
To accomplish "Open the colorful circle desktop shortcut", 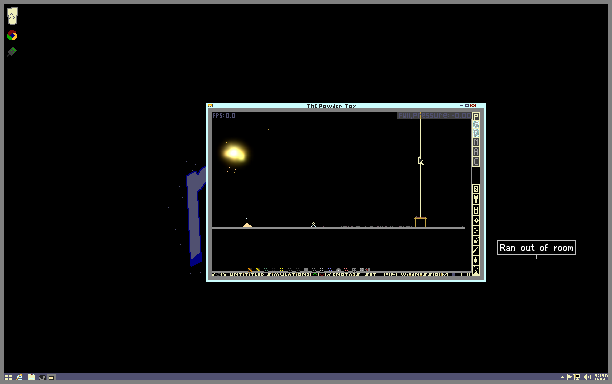I will pos(12,36).
